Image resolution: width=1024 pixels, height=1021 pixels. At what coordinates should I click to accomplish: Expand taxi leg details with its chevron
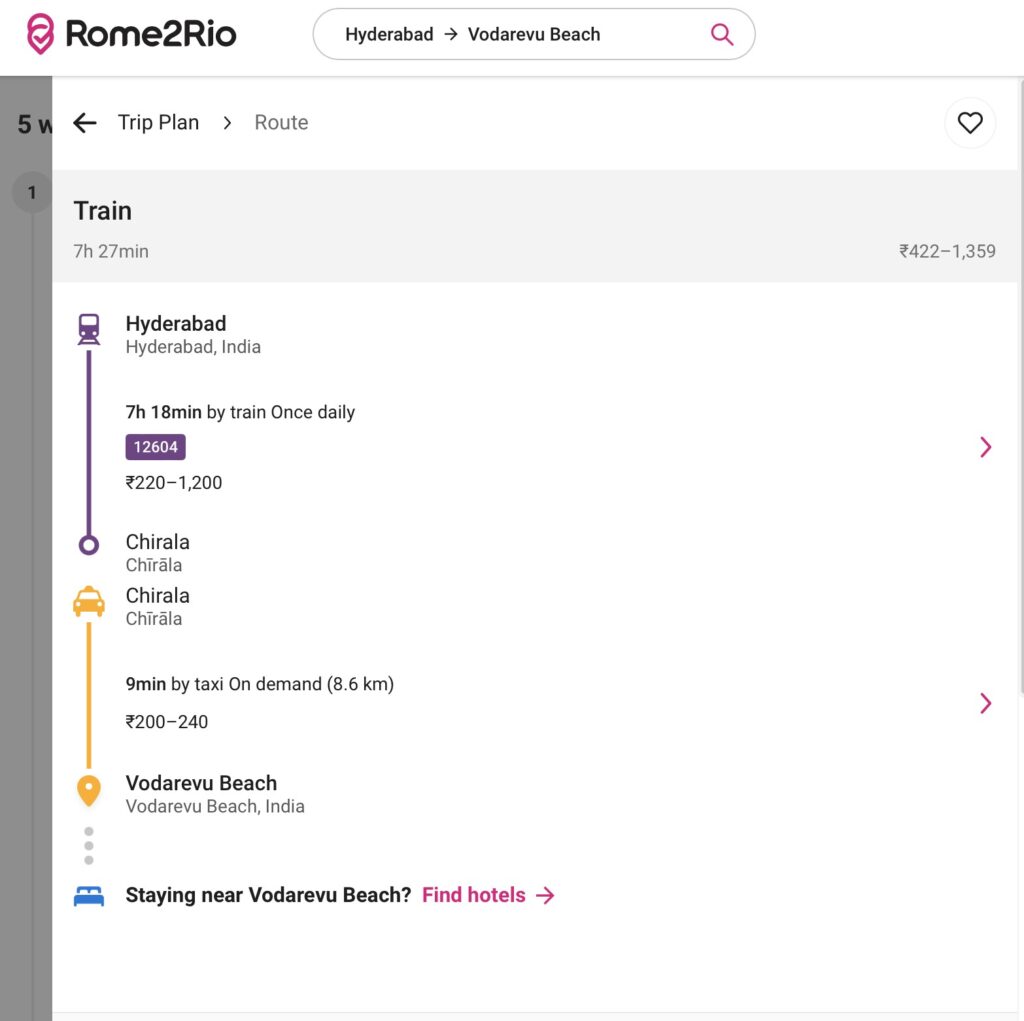(x=985, y=704)
